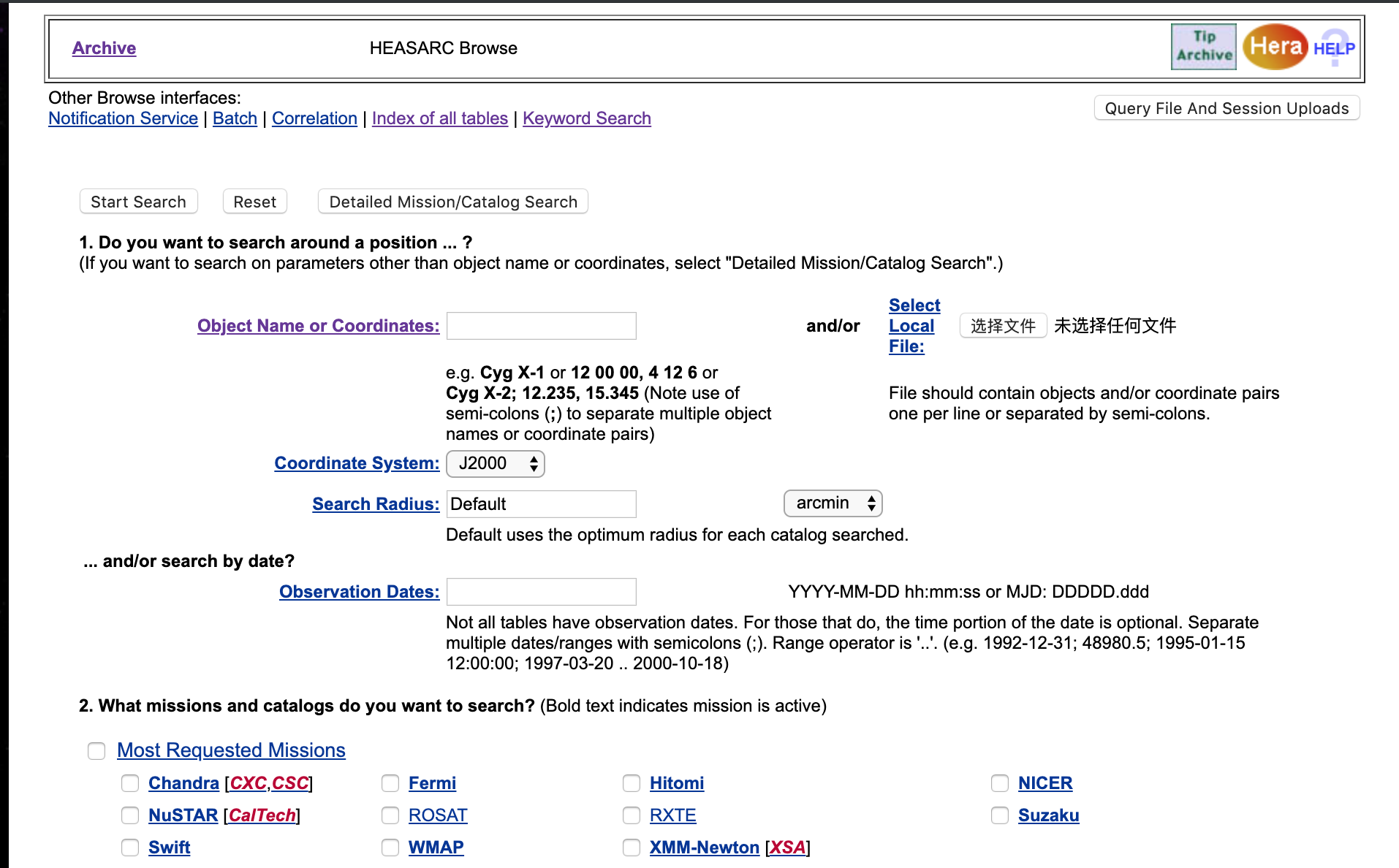Open the Archive link in header
The height and width of the screenshot is (868, 1399).
[104, 48]
